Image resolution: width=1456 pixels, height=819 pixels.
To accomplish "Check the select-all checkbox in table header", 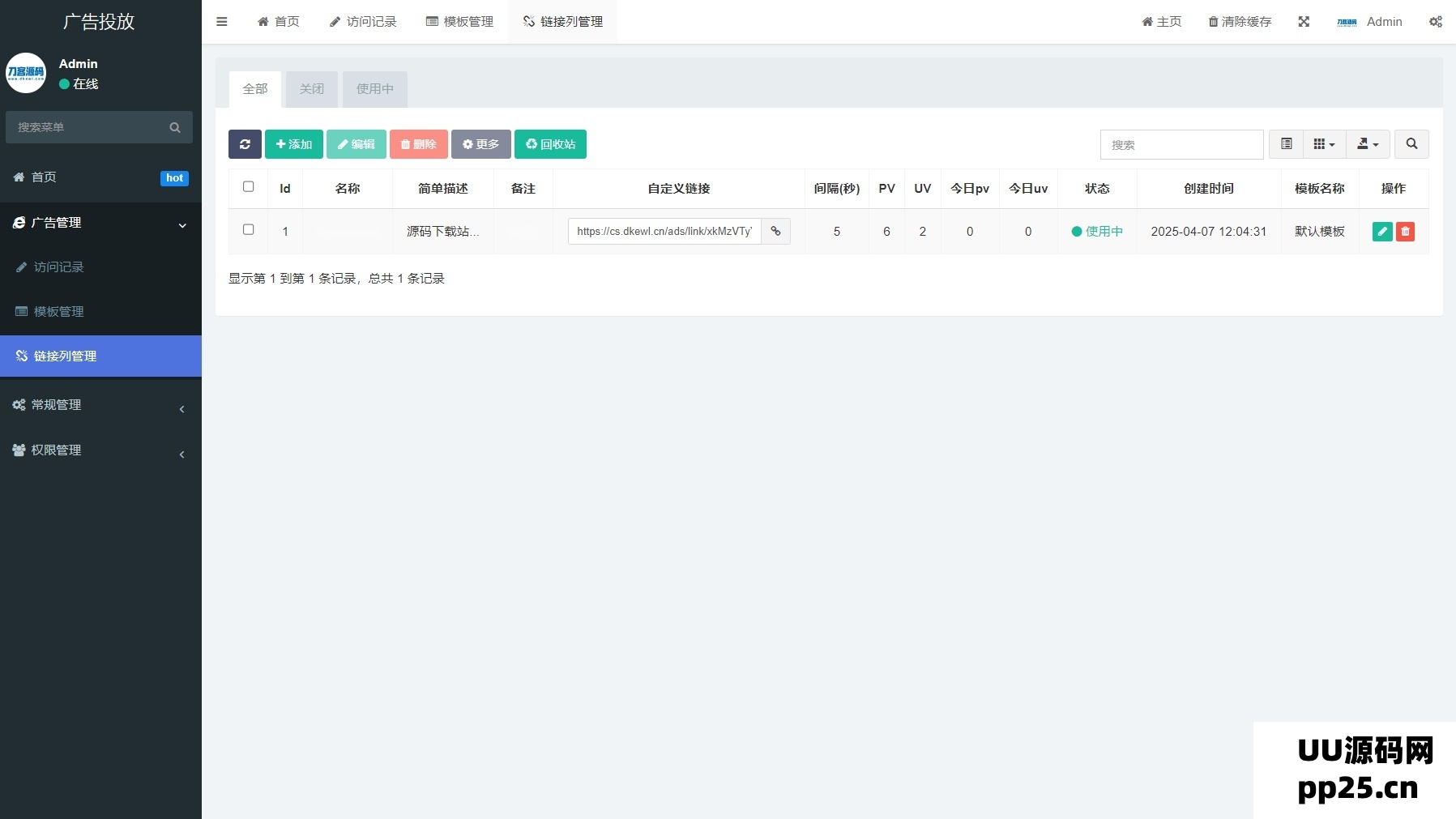I will [249, 187].
